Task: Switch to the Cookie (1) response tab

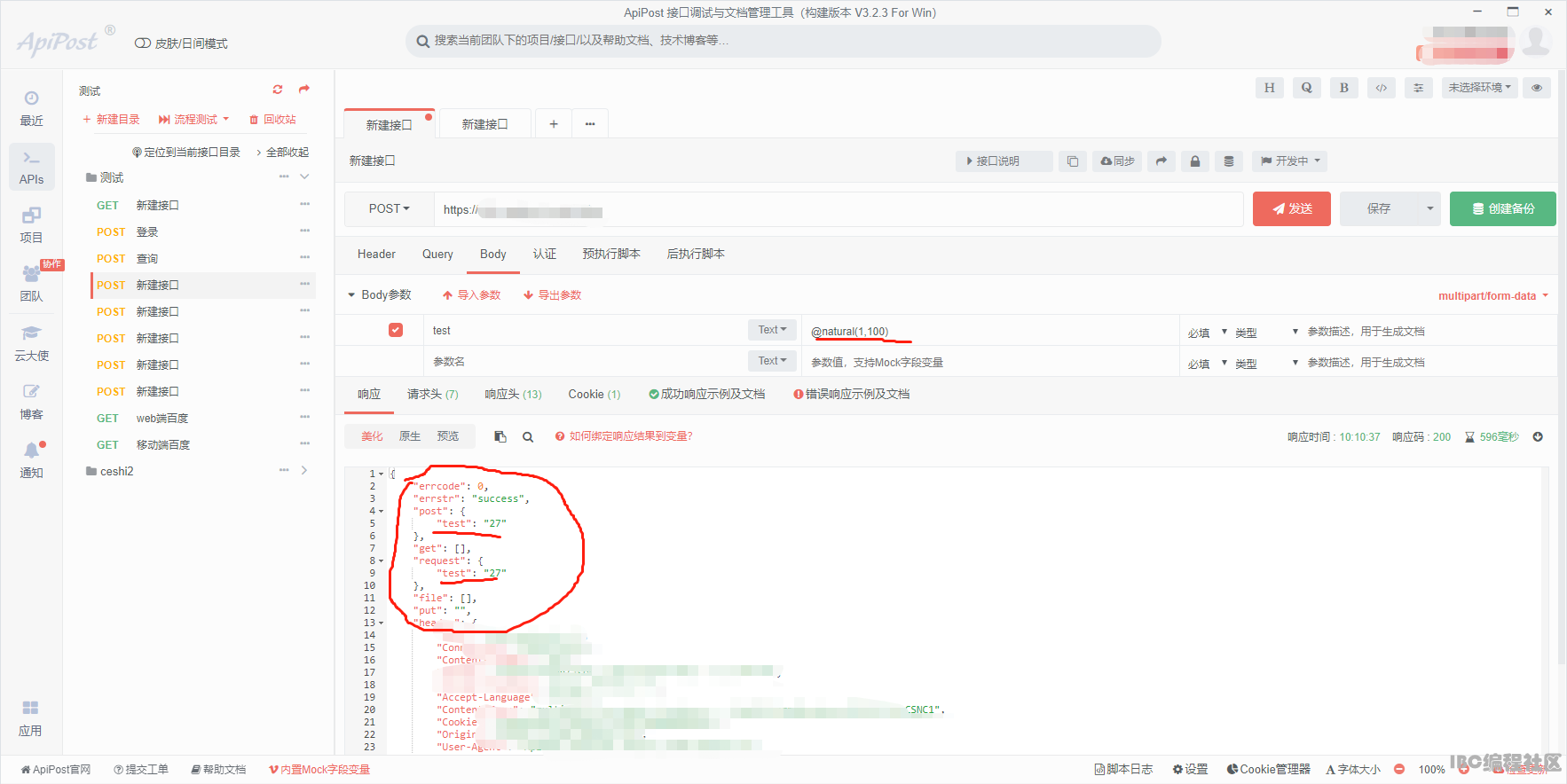Action: (x=595, y=395)
